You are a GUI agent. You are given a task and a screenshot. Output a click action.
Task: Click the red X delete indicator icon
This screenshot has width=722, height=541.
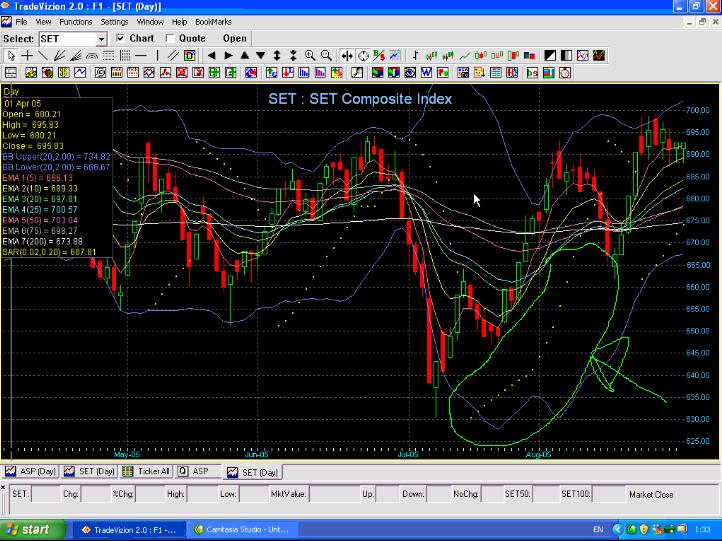[x=182, y=73]
